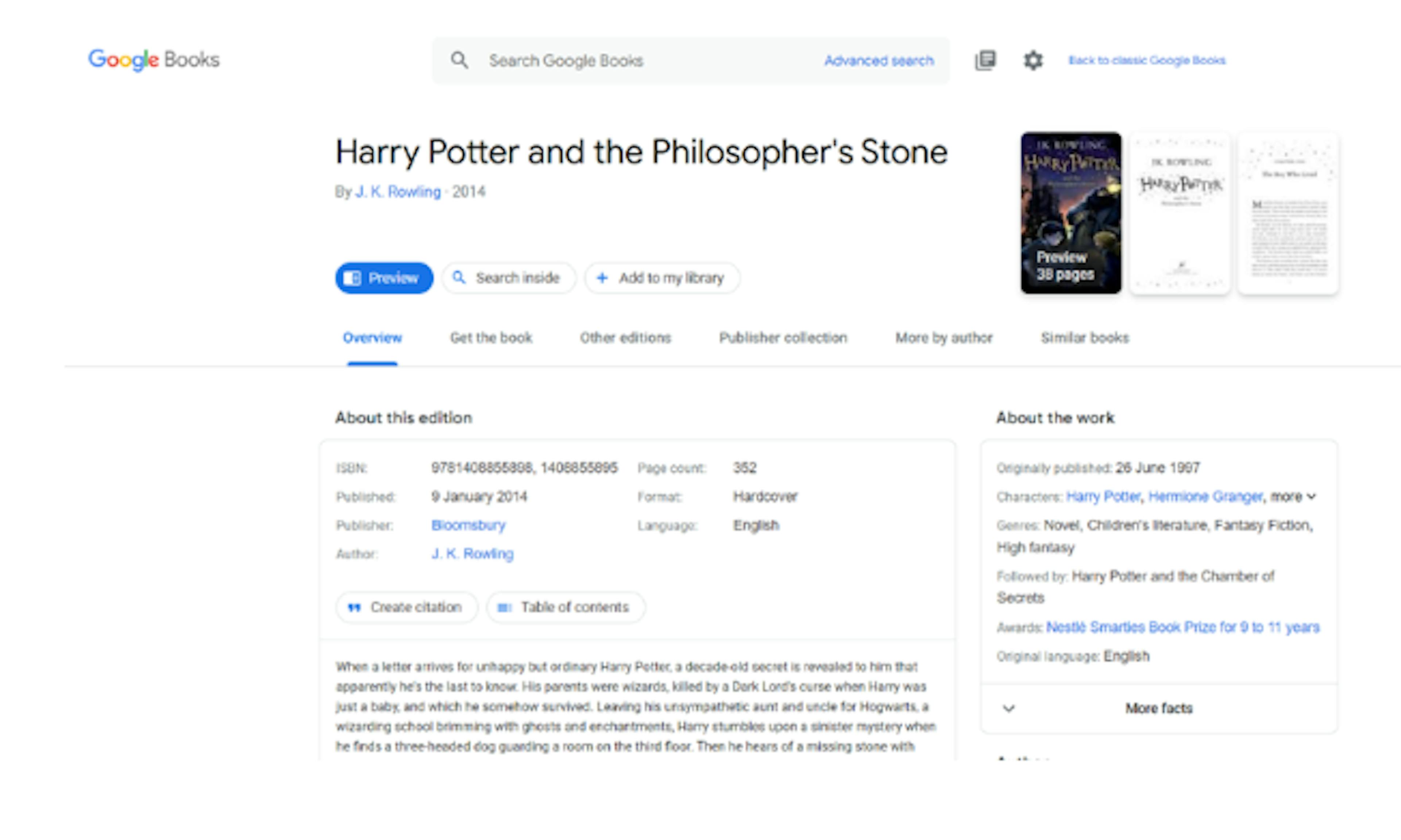Click the blue Preview button
The image size is (1401, 840).
[x=384, y=278]
